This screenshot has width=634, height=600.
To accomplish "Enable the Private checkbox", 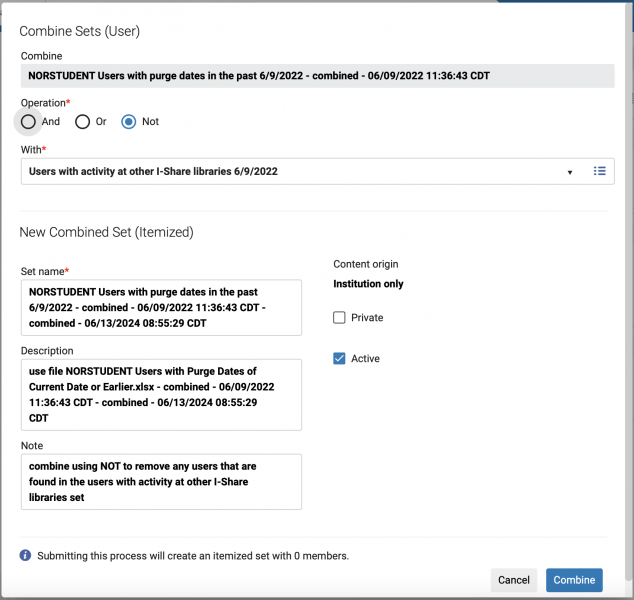I will coord(339,318).
